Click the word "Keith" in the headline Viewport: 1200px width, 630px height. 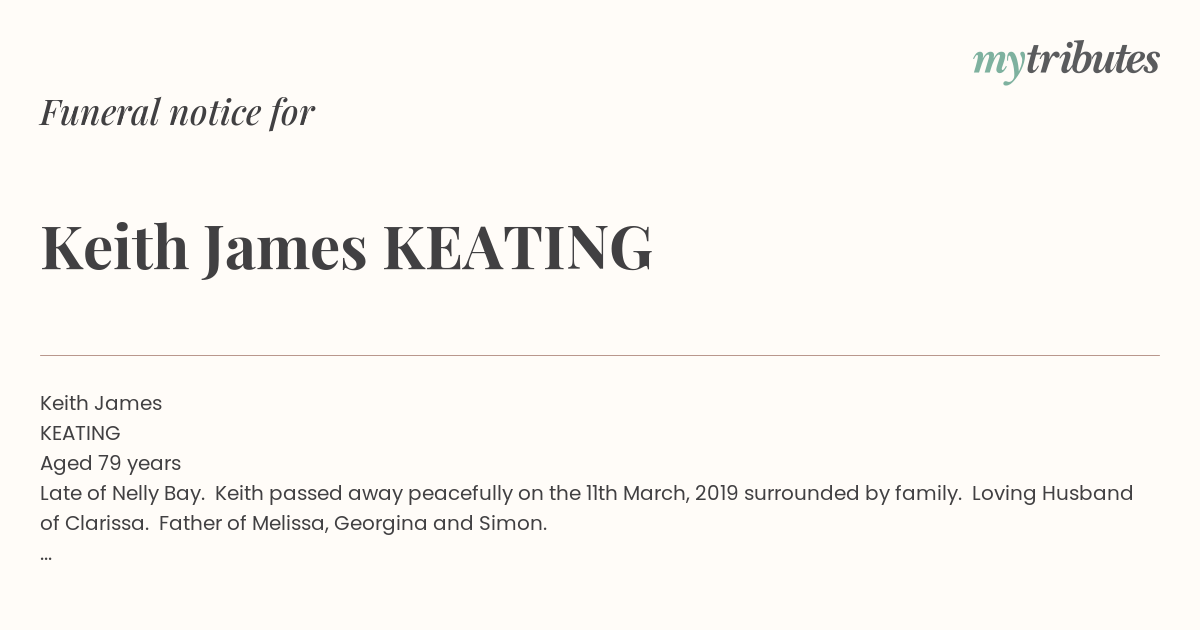(x=114, y=247)
